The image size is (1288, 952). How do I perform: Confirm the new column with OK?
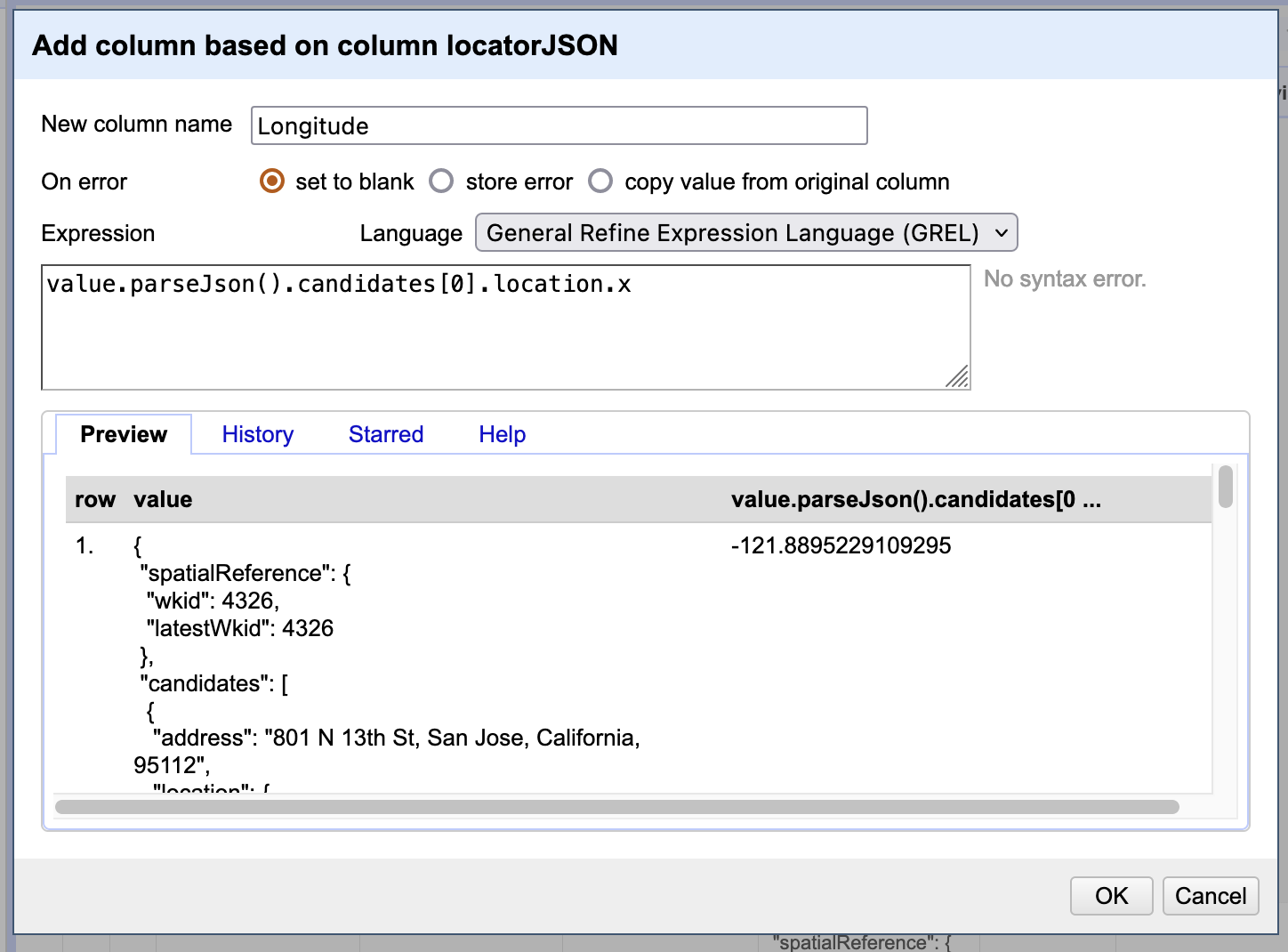1111,895
